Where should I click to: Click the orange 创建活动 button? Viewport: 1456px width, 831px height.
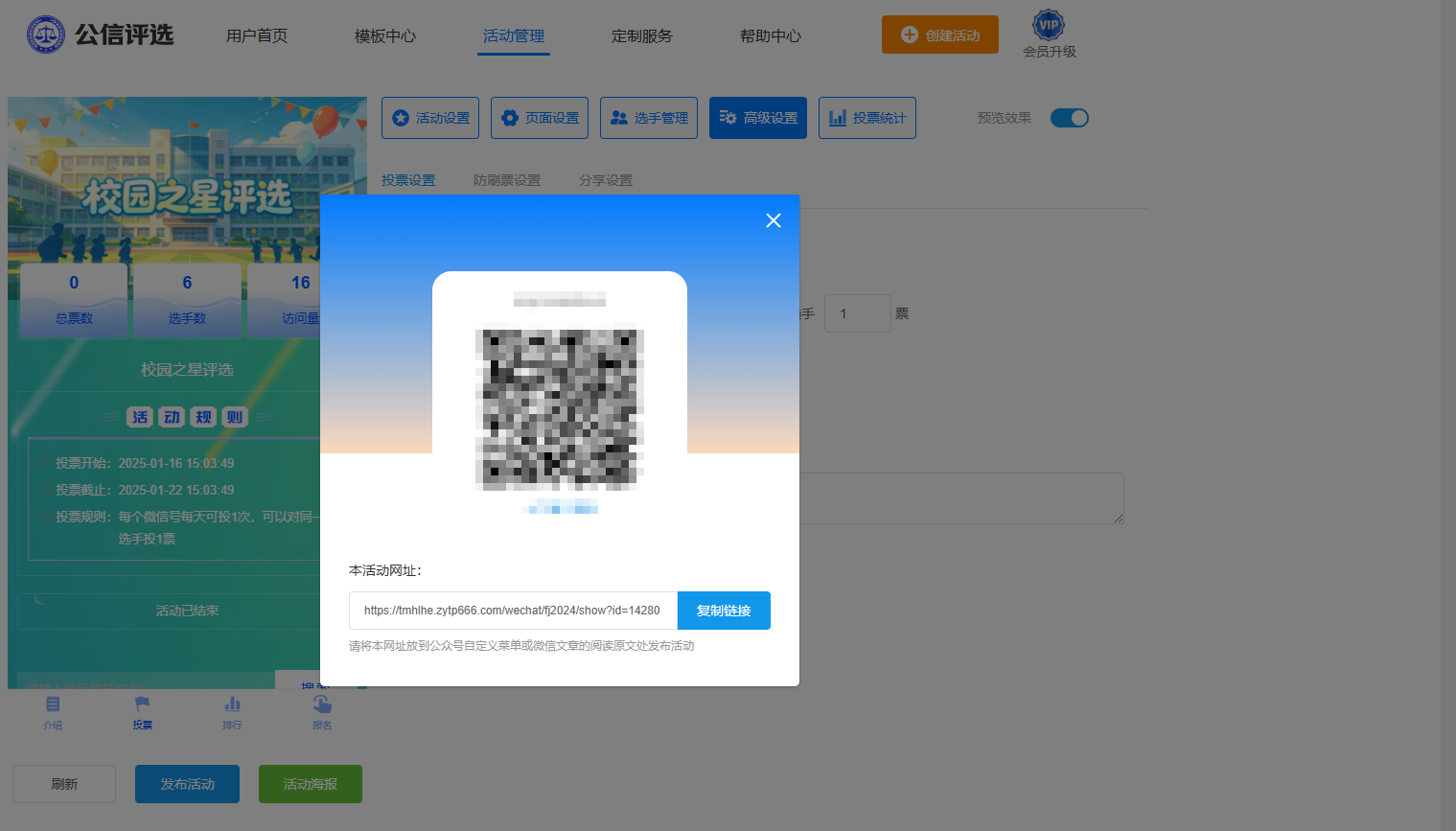coord(940,35)
